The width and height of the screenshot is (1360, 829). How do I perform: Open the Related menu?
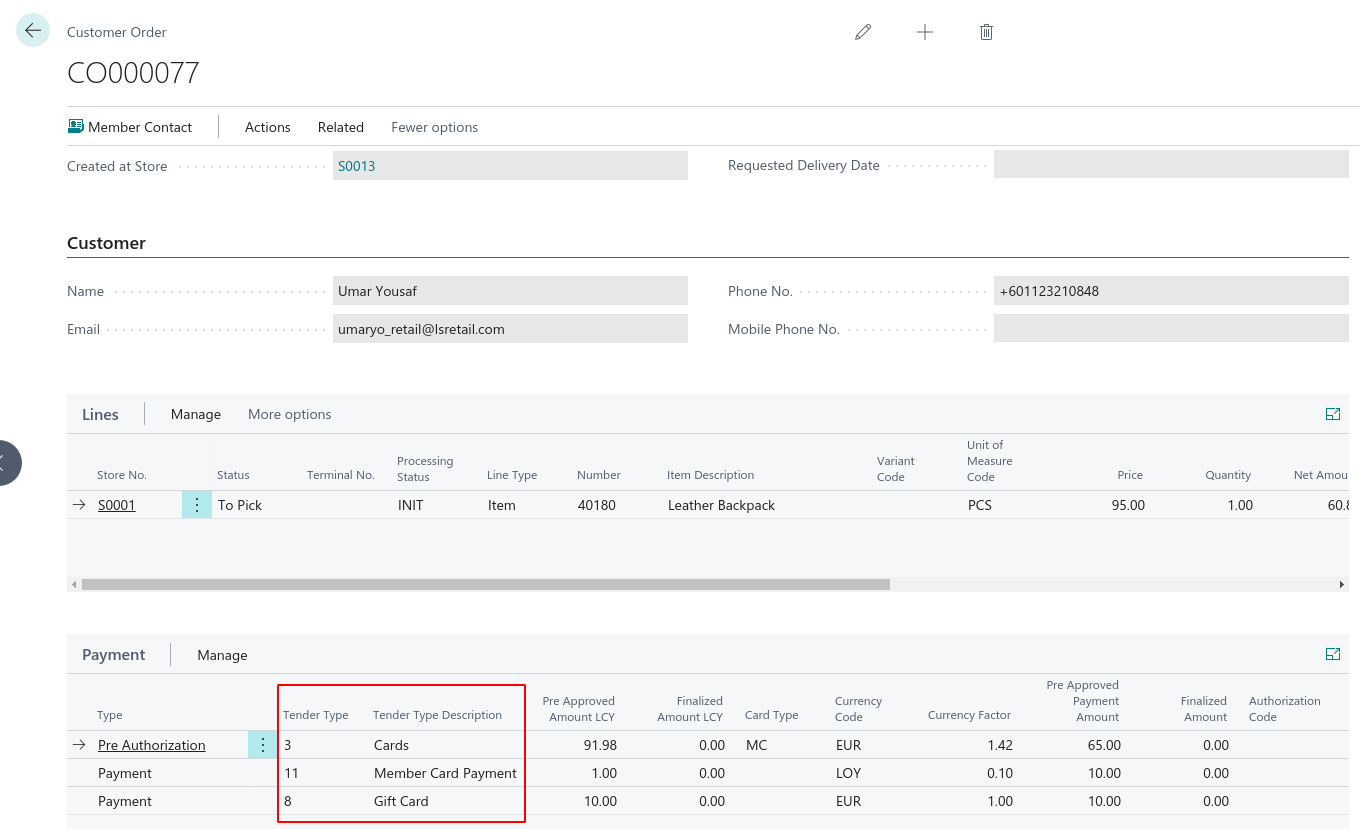point(340,127)
